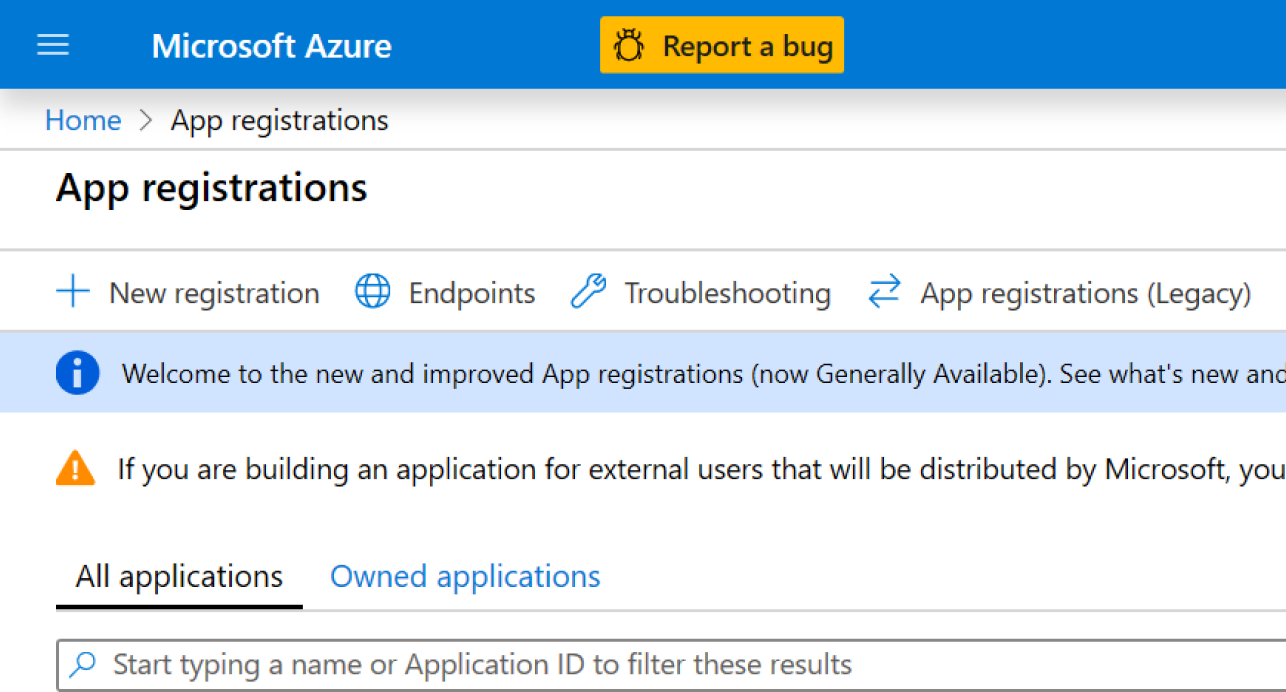Click the globe icon beside Endpoints

point(373,293)
